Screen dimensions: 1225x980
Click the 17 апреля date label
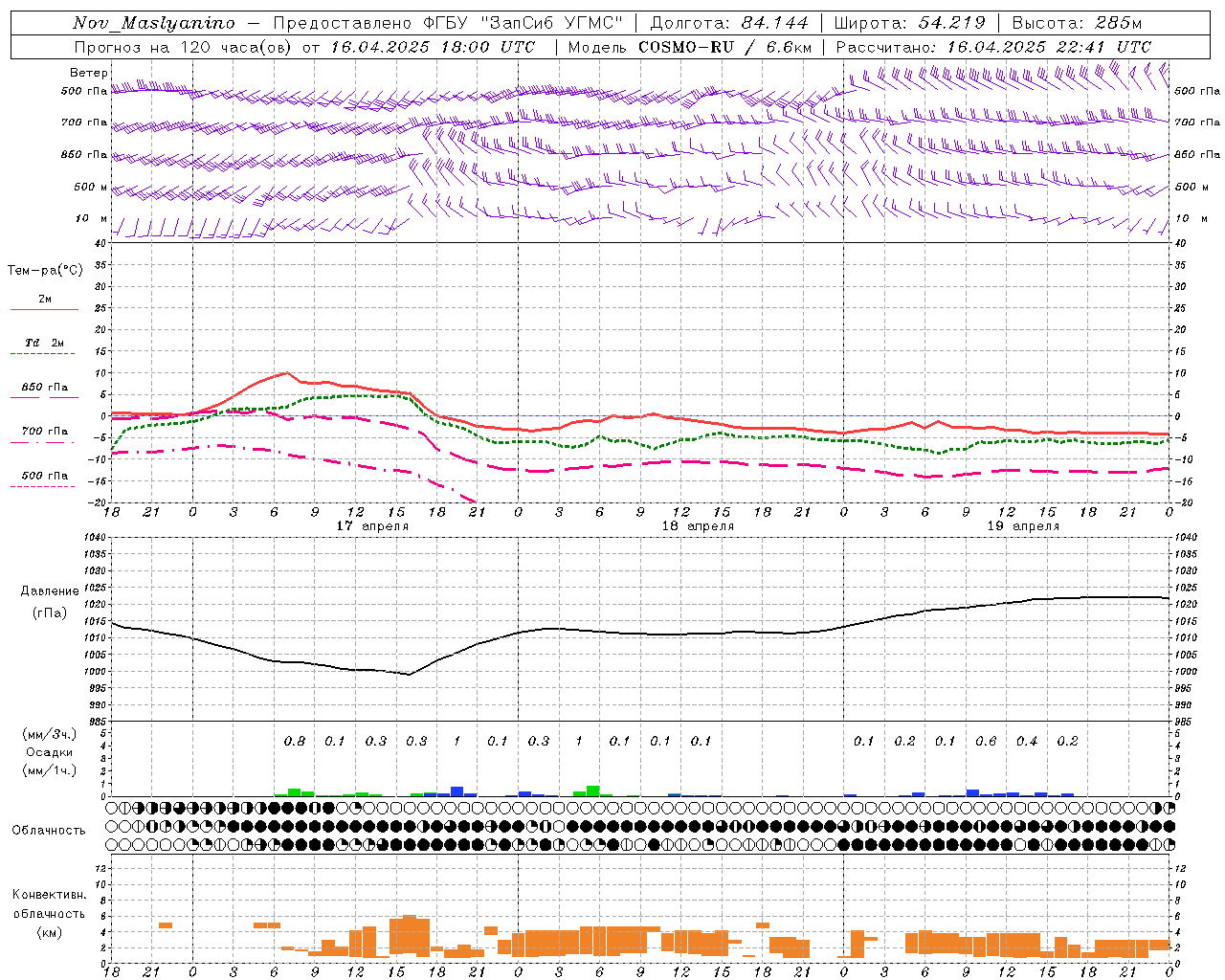coord(373,526)
